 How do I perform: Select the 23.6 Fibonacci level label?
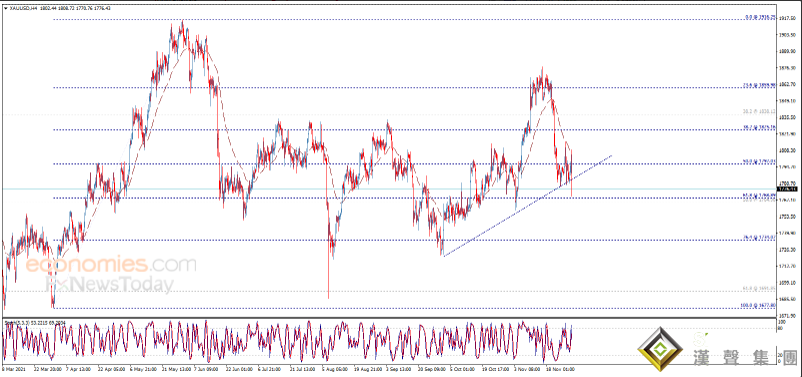[760, 85]
